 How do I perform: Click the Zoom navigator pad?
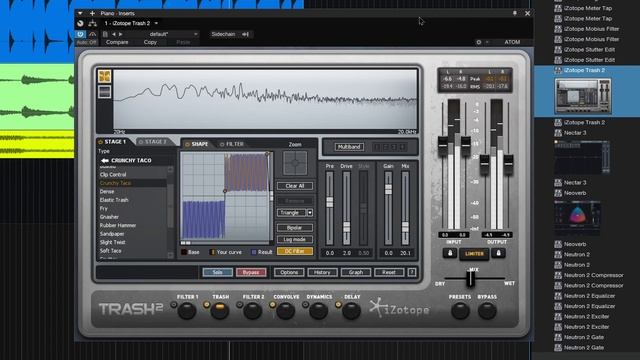pyautogui.click(x=295, y=163)
